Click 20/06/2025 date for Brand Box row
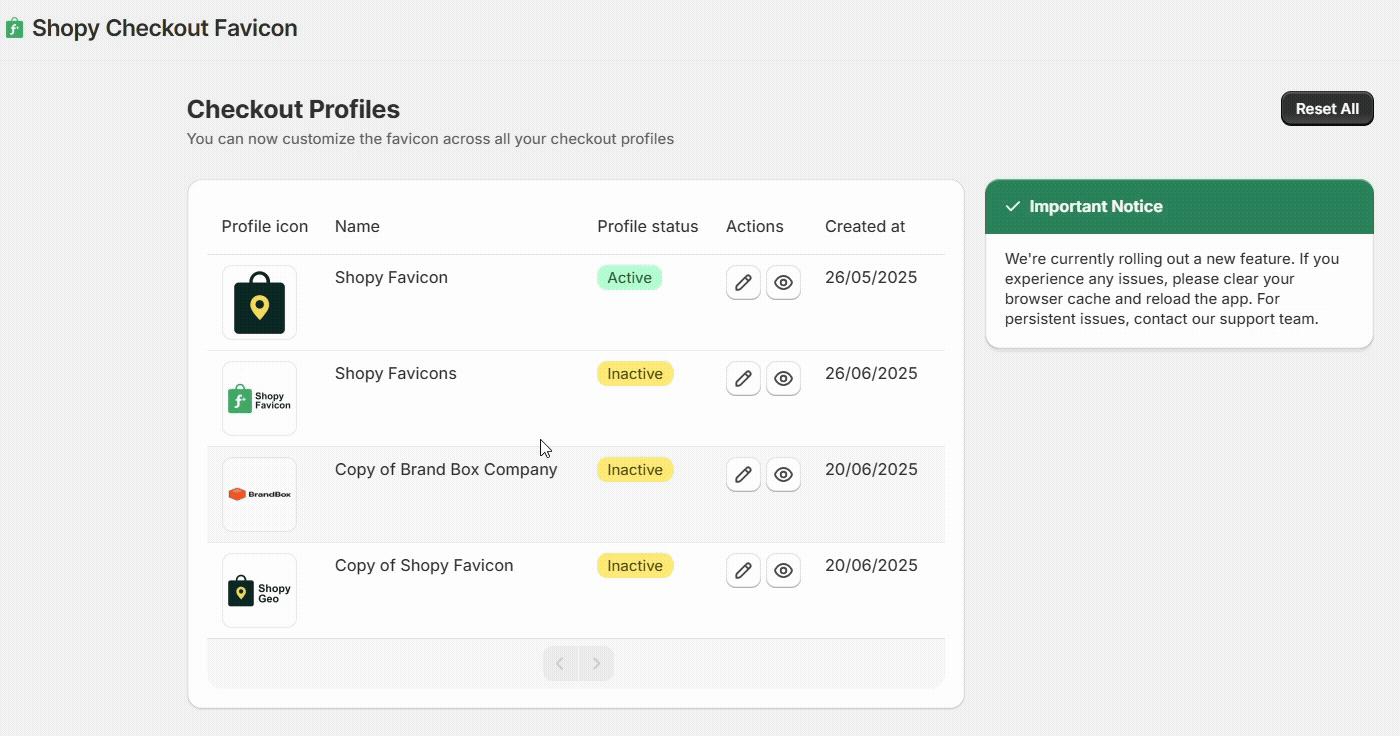 point(871,469)
